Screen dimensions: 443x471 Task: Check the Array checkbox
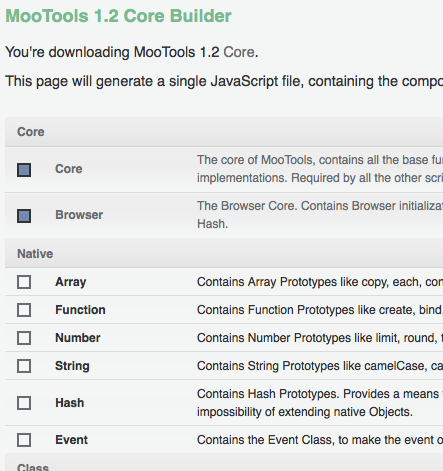(x=24, y=282)
